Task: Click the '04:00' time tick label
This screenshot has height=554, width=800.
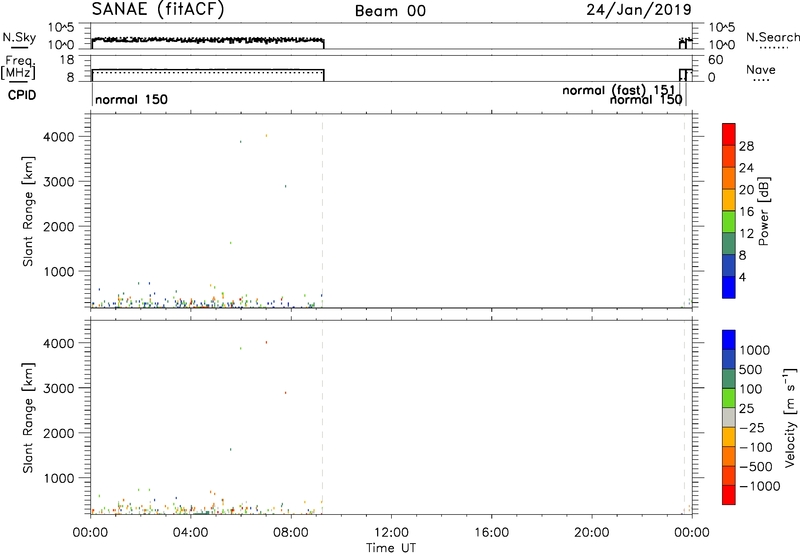Action: (x=191, y=533)
